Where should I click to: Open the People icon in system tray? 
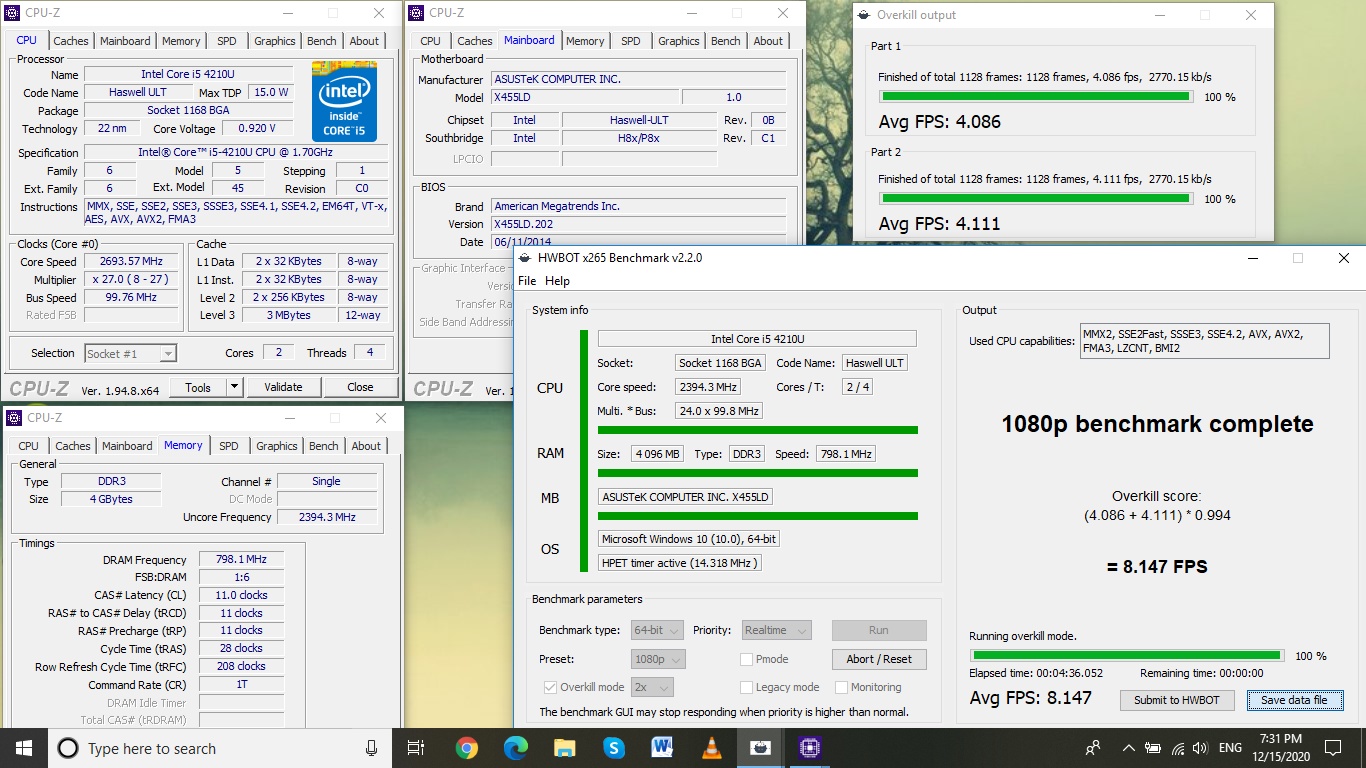(x=1093, y=748)
